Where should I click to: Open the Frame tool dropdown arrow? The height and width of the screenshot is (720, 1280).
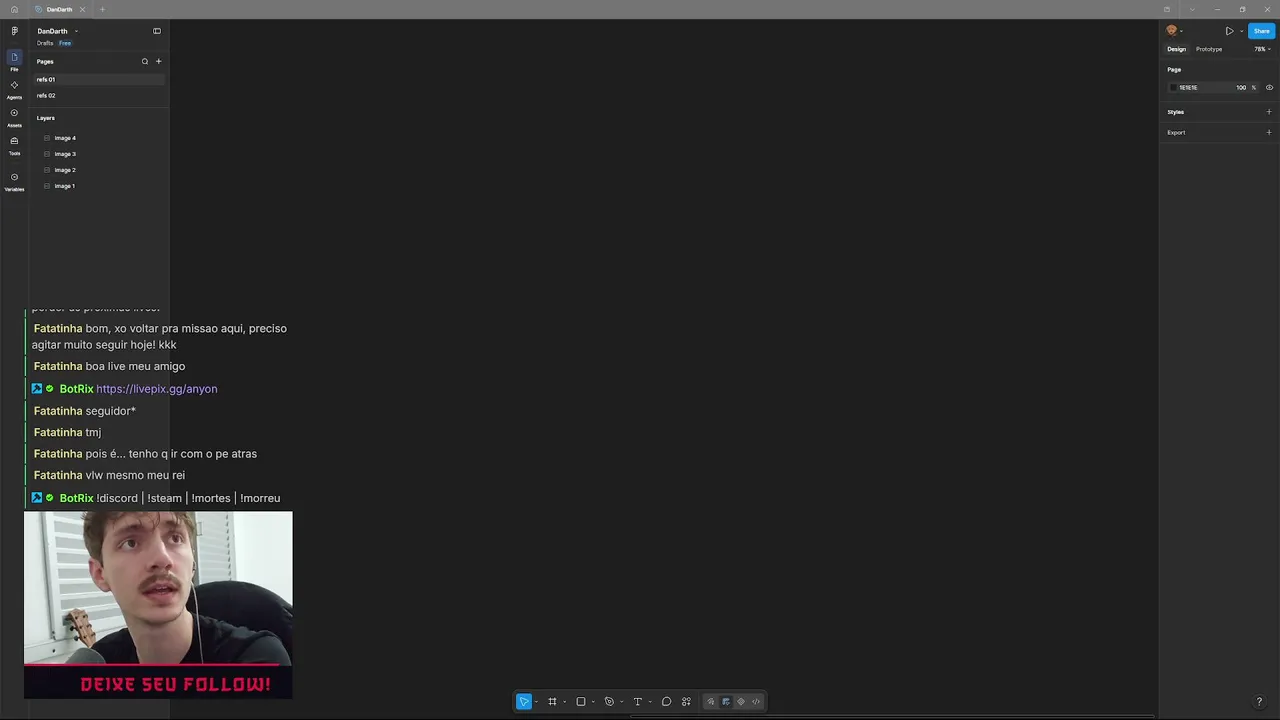click(x=564, y=702)
